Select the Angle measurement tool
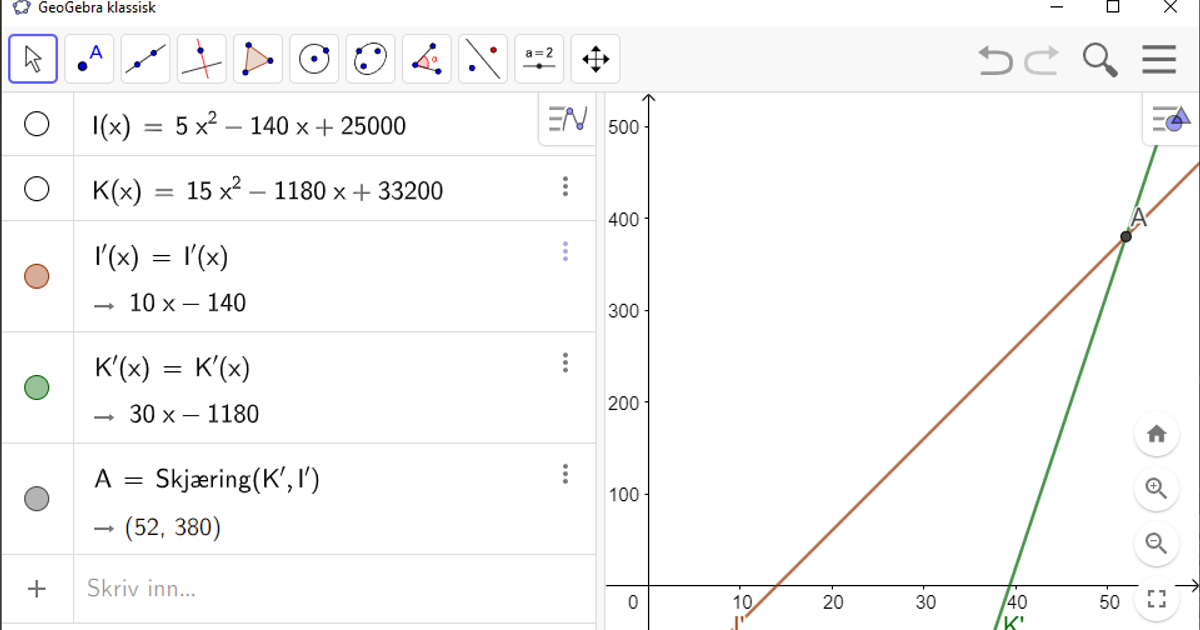The width and height of the screenshot is (1200, 630). click(x=427, y=59)
